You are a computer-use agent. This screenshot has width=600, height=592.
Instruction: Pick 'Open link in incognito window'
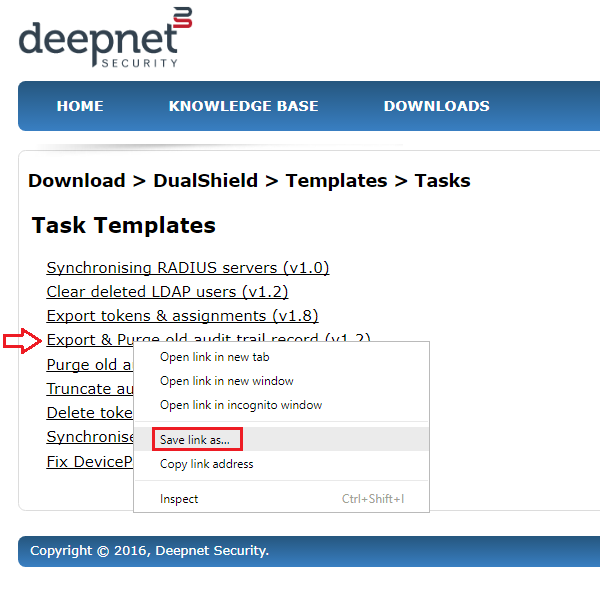(240, 405)
